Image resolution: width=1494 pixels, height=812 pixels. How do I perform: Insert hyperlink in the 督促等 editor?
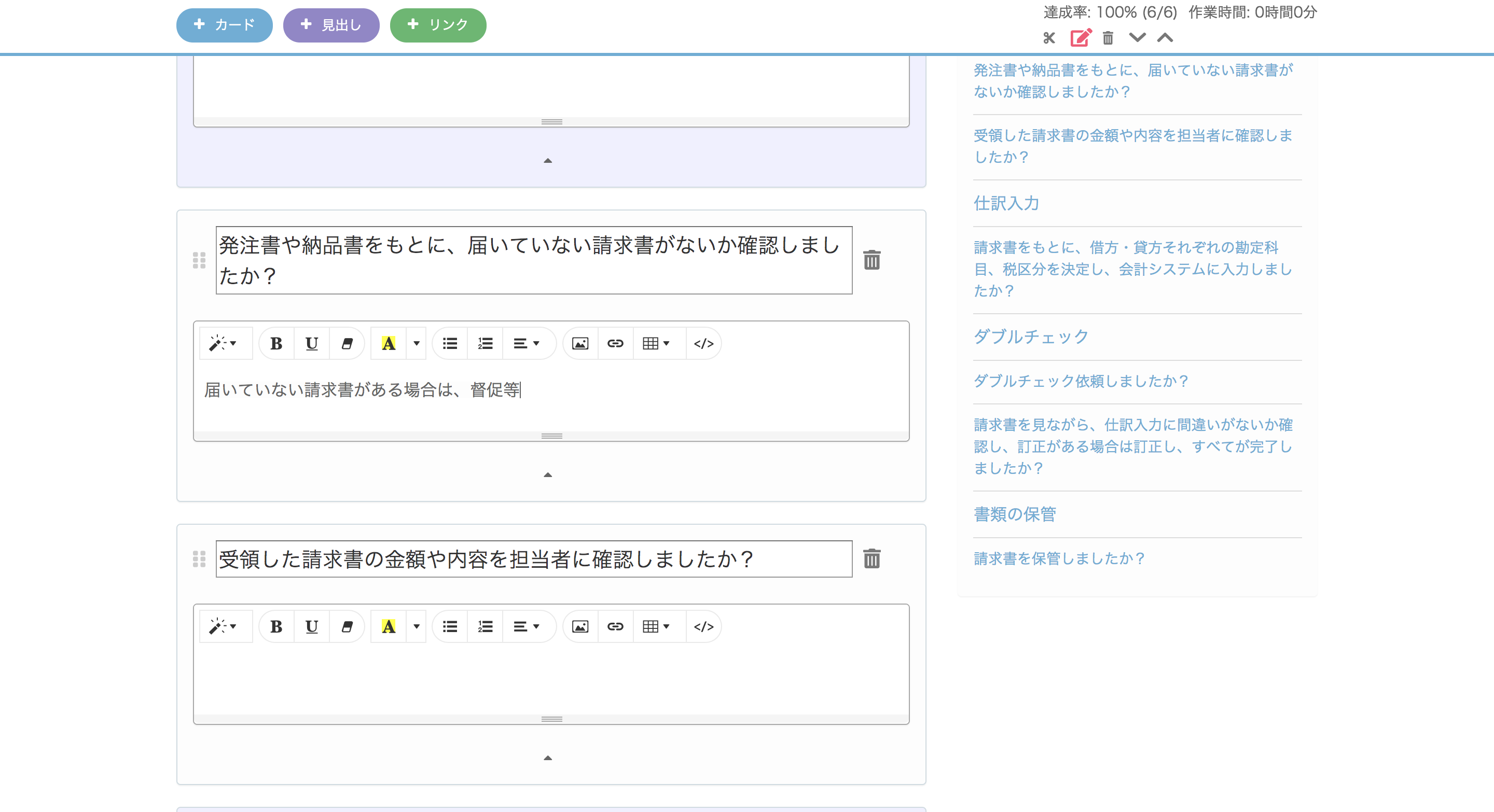(x=615, y=344)
